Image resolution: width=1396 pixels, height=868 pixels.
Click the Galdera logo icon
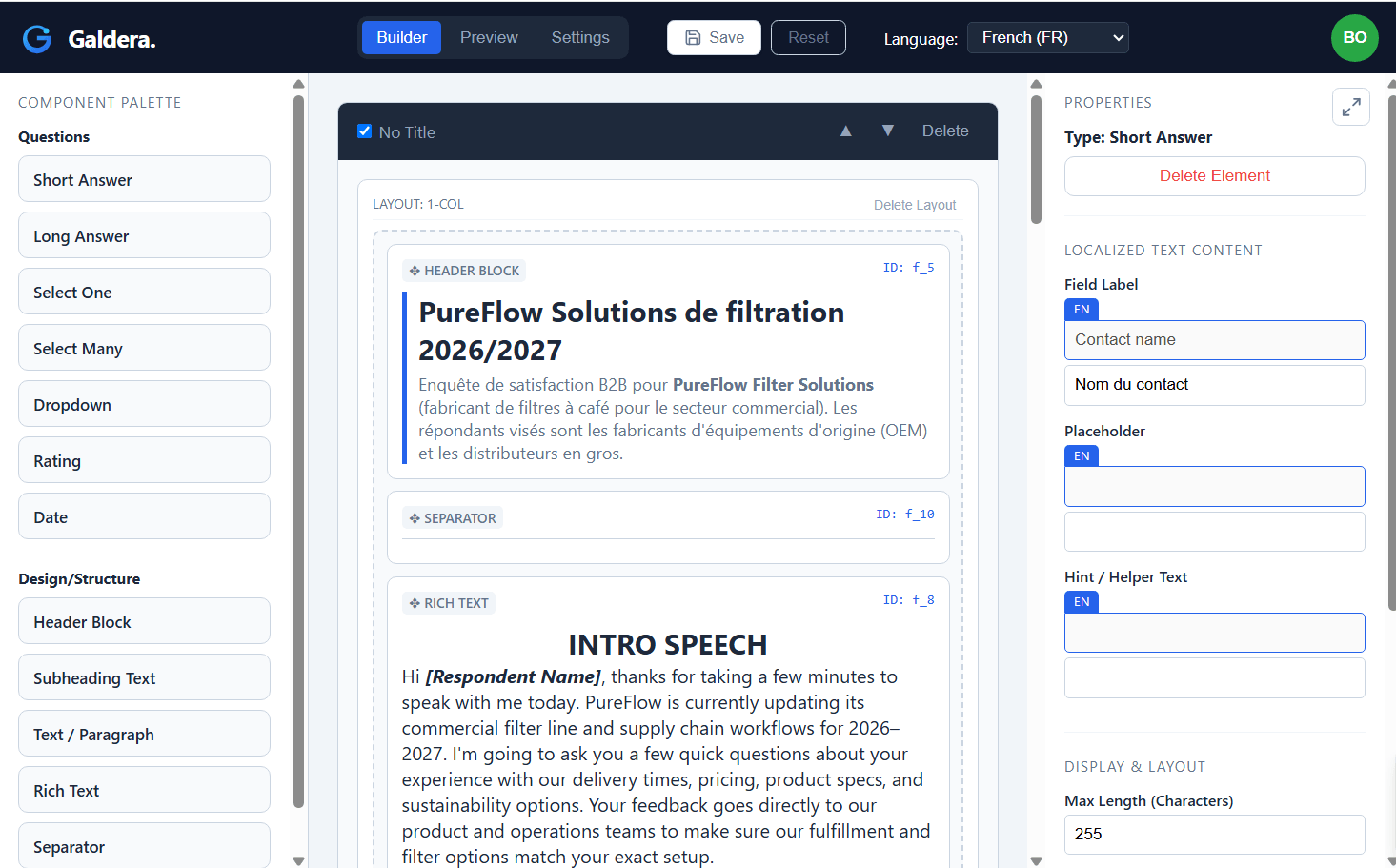point(37,38)
